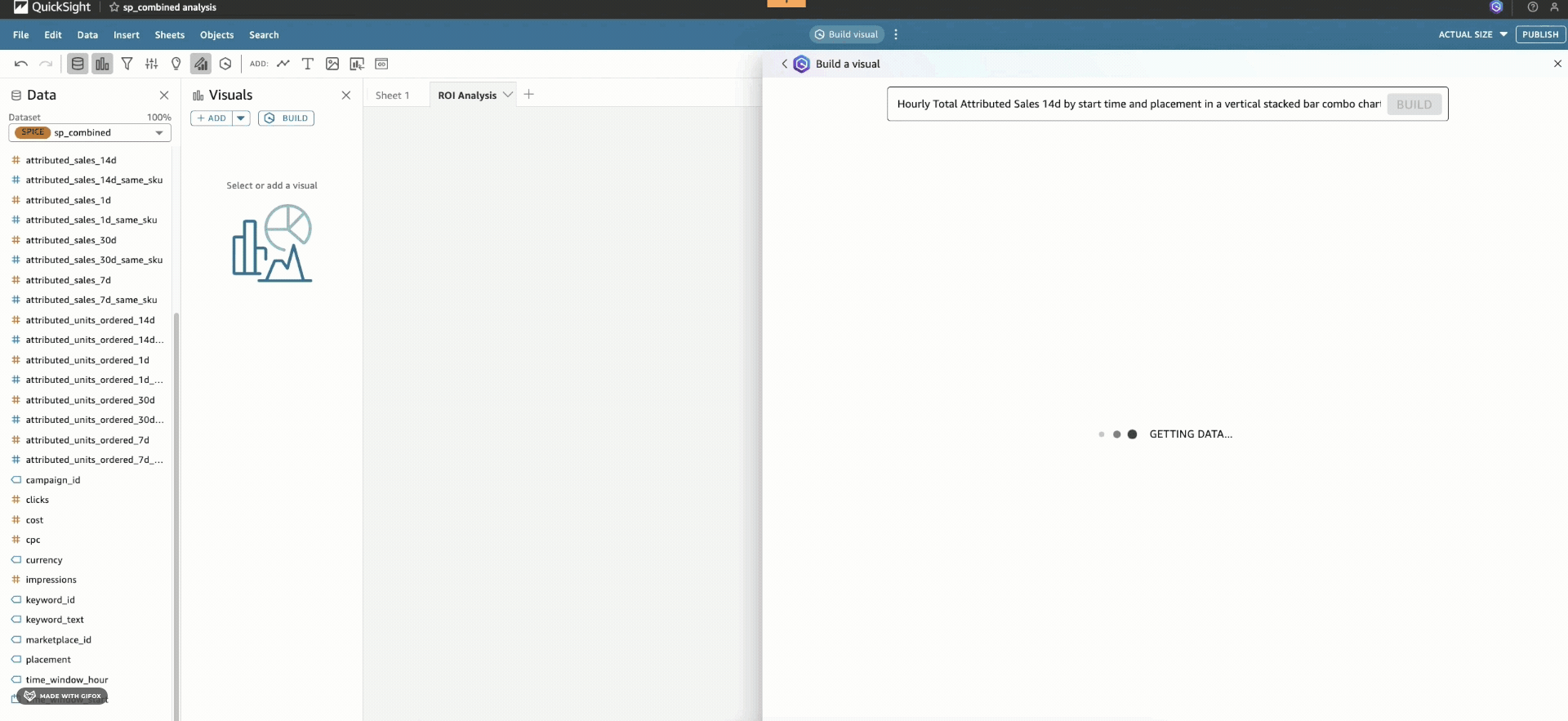Switch to the Sheet 1 tab

tap(392, 96)
